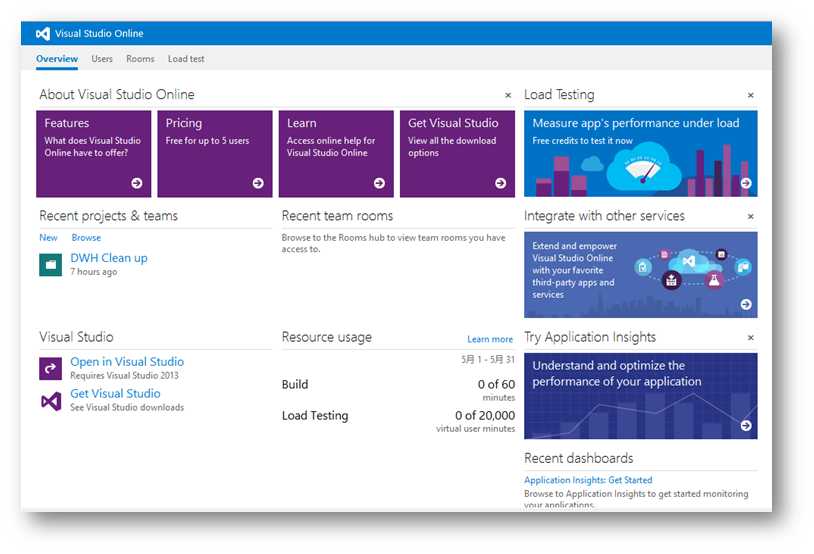
Task: Open the Learn more resource usage link
Action: click(490, 340)
